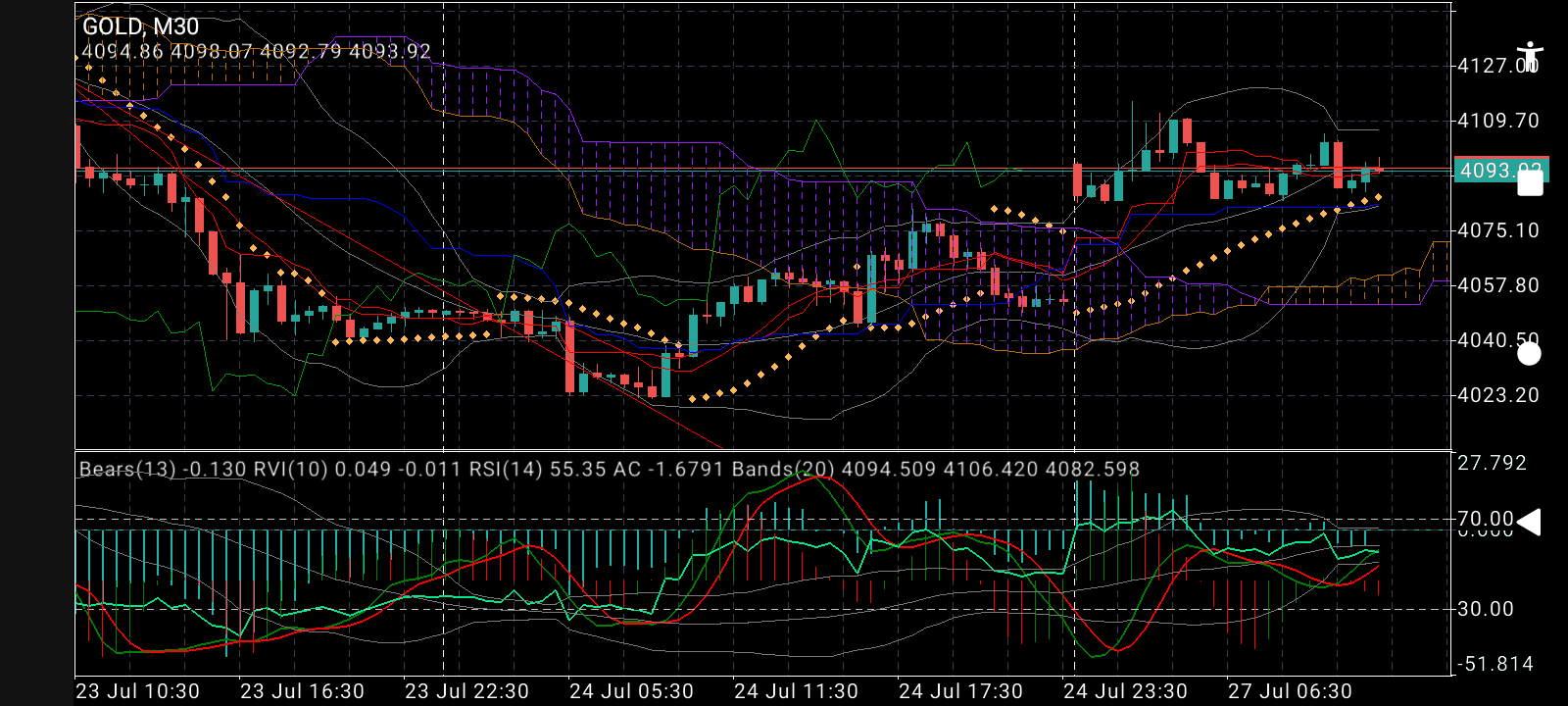The height and width of the screenshot is (706, 1568).
Task: Tap the 24 Jul 17:30 time label
Action: tap(960, 691)
